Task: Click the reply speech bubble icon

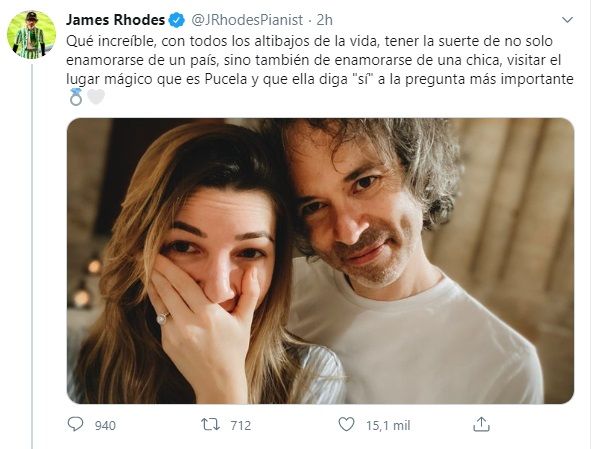Action: 75,424
